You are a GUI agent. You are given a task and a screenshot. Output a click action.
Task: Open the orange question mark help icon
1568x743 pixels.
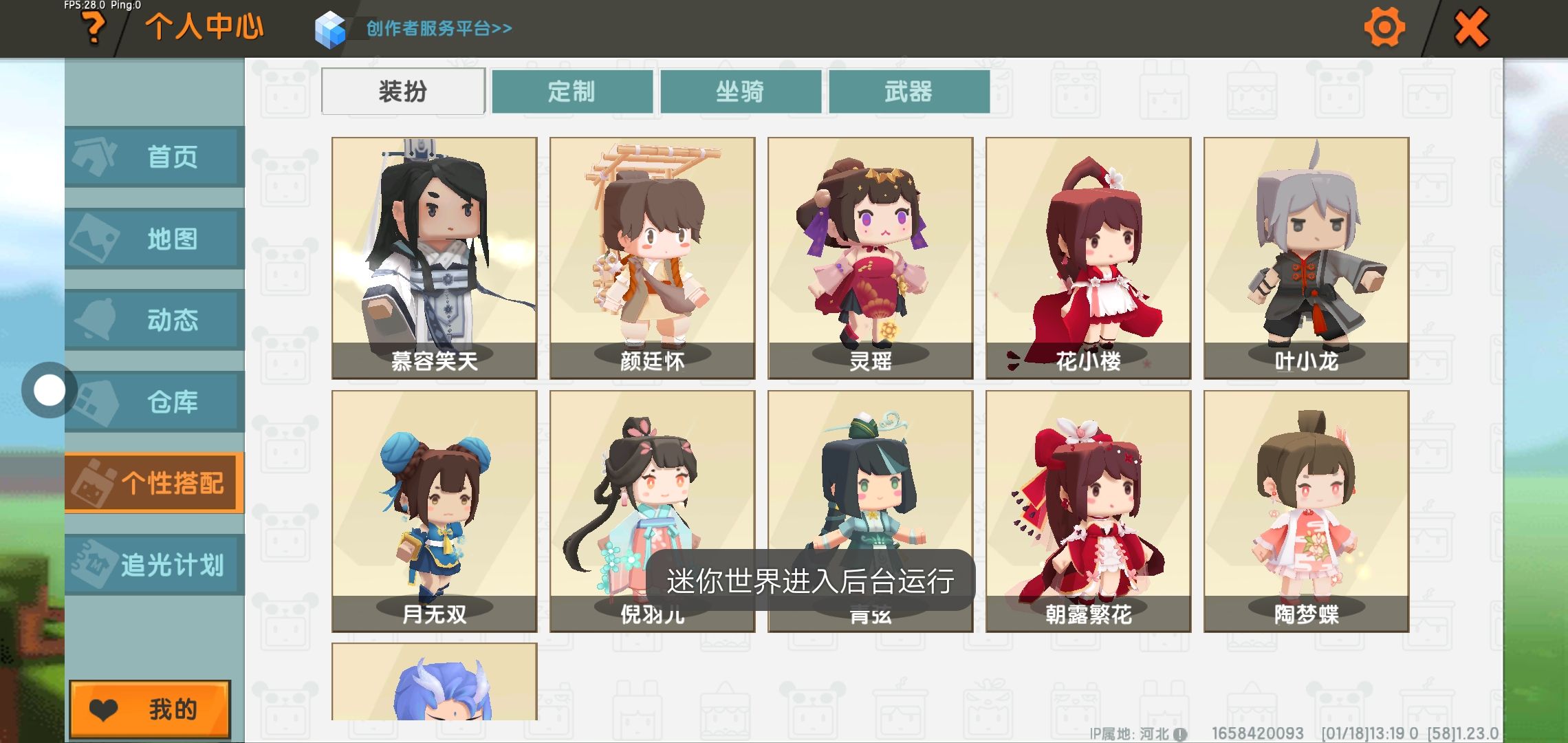[94, 28]
